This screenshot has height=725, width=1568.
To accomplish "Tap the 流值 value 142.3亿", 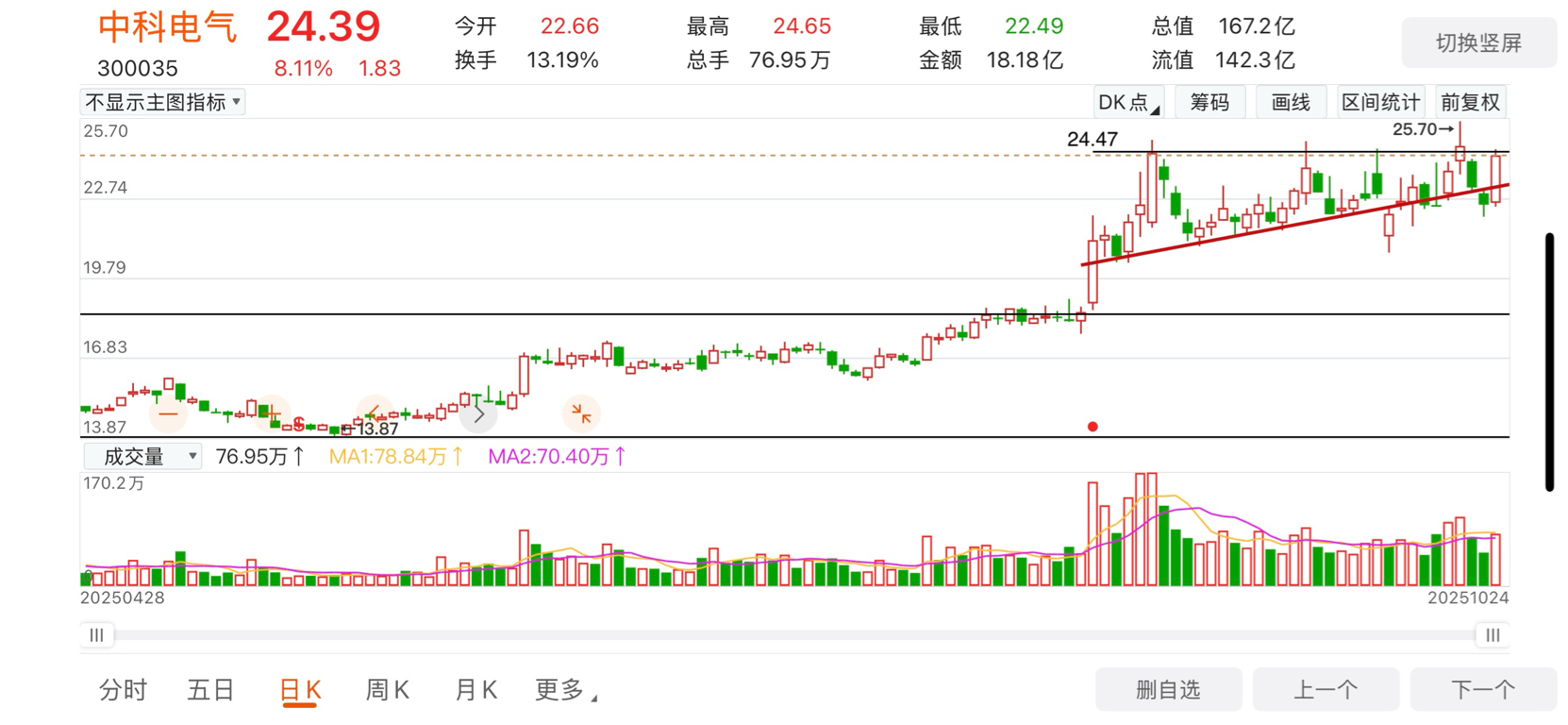I will point(1255,60).
